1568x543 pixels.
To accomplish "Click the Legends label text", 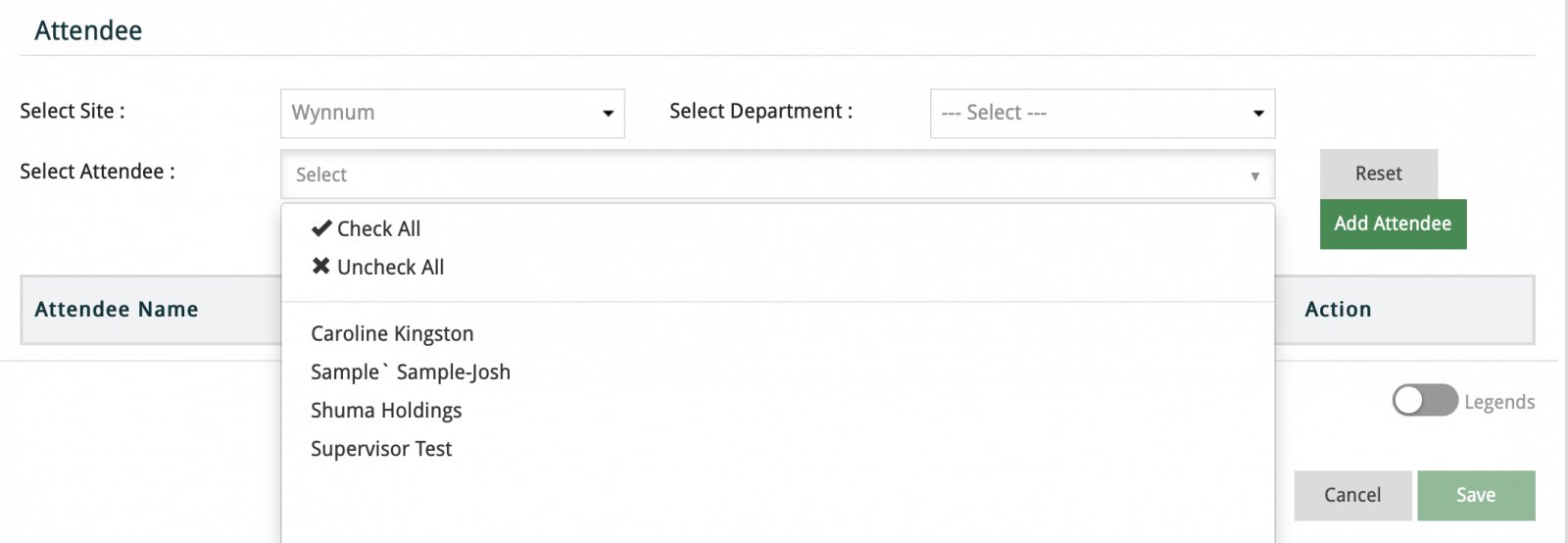I will click(x=1499, y=402).
